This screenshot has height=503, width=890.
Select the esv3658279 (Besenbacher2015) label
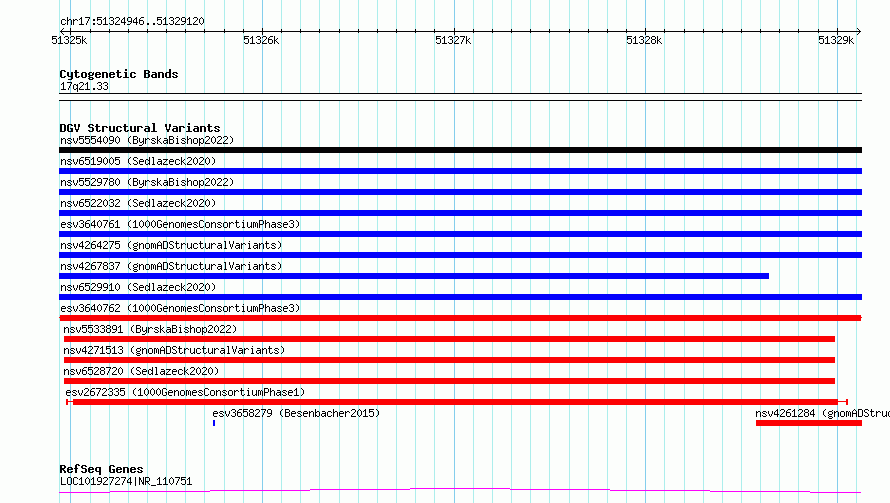click(x=296, y=413)
